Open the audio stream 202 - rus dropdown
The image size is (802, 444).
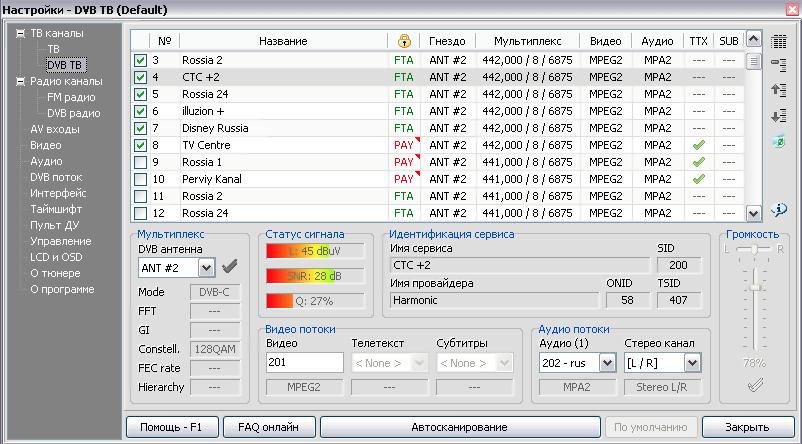608,363
